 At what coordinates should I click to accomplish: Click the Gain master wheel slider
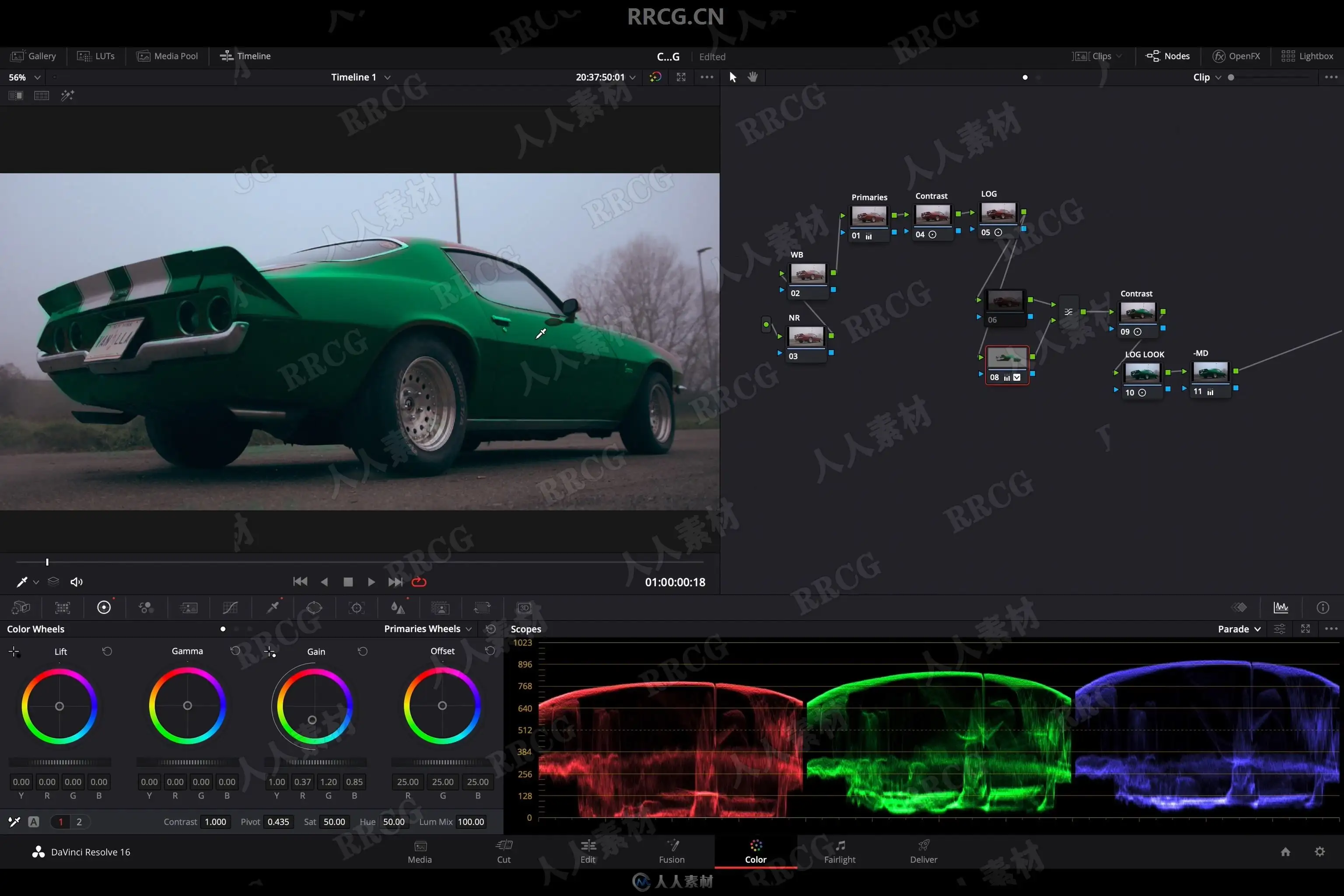coord(315,762)
